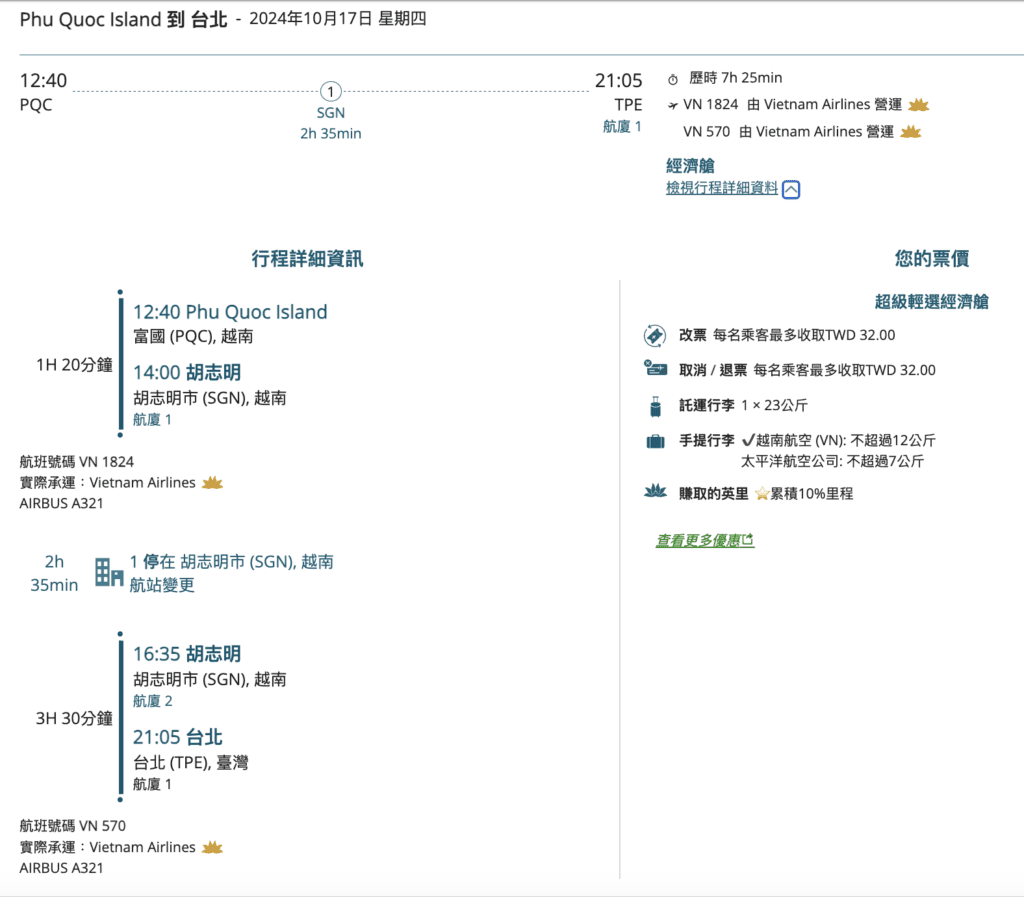
Task: Click the 3H 30分鐘 segment duration
Action: (74, 719)
